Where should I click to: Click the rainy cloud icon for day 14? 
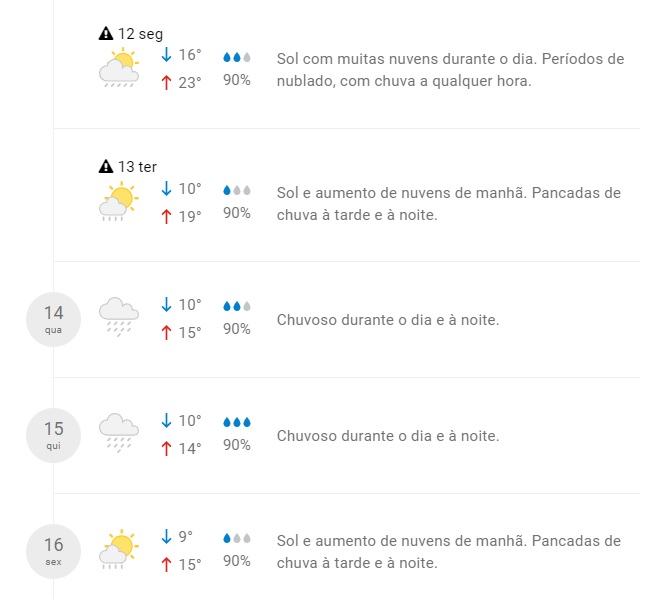118,317
